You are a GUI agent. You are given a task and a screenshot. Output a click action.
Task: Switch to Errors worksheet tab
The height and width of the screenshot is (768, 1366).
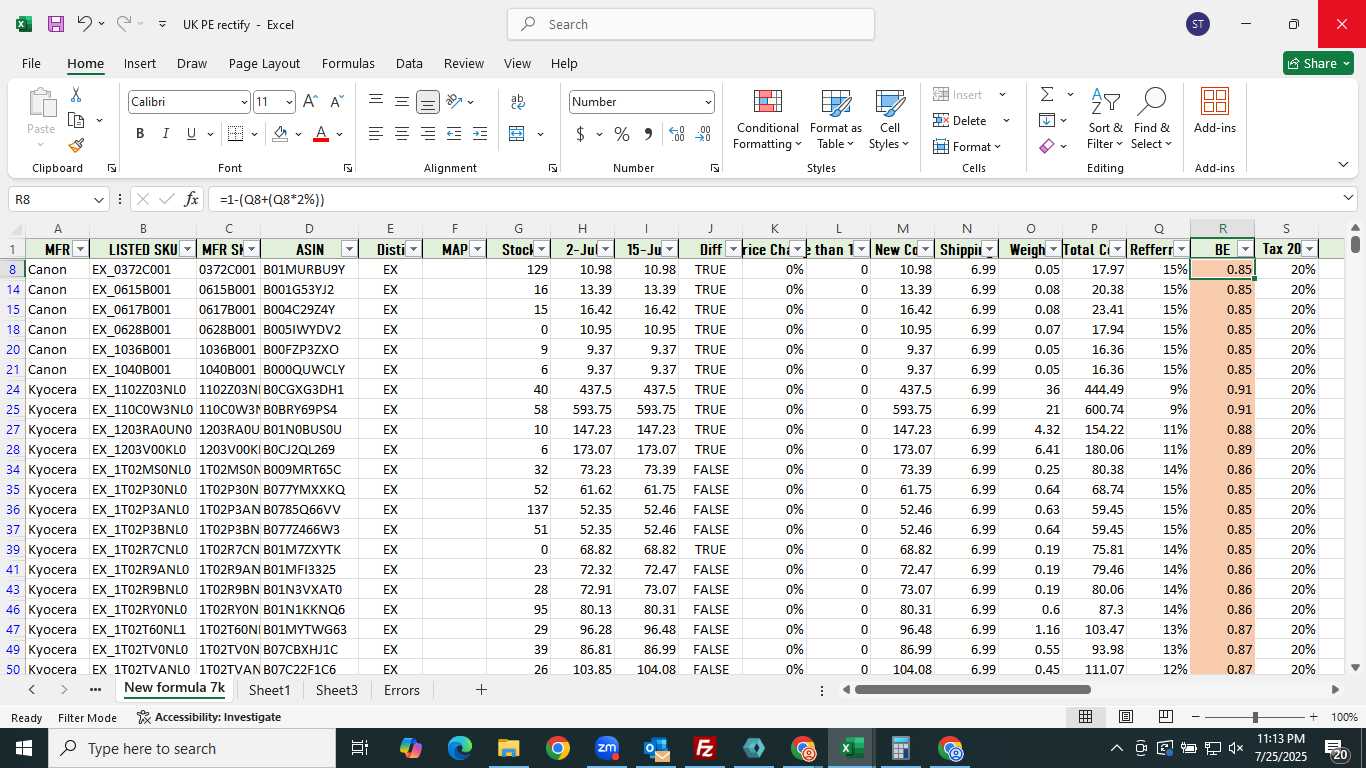point(402,690)
